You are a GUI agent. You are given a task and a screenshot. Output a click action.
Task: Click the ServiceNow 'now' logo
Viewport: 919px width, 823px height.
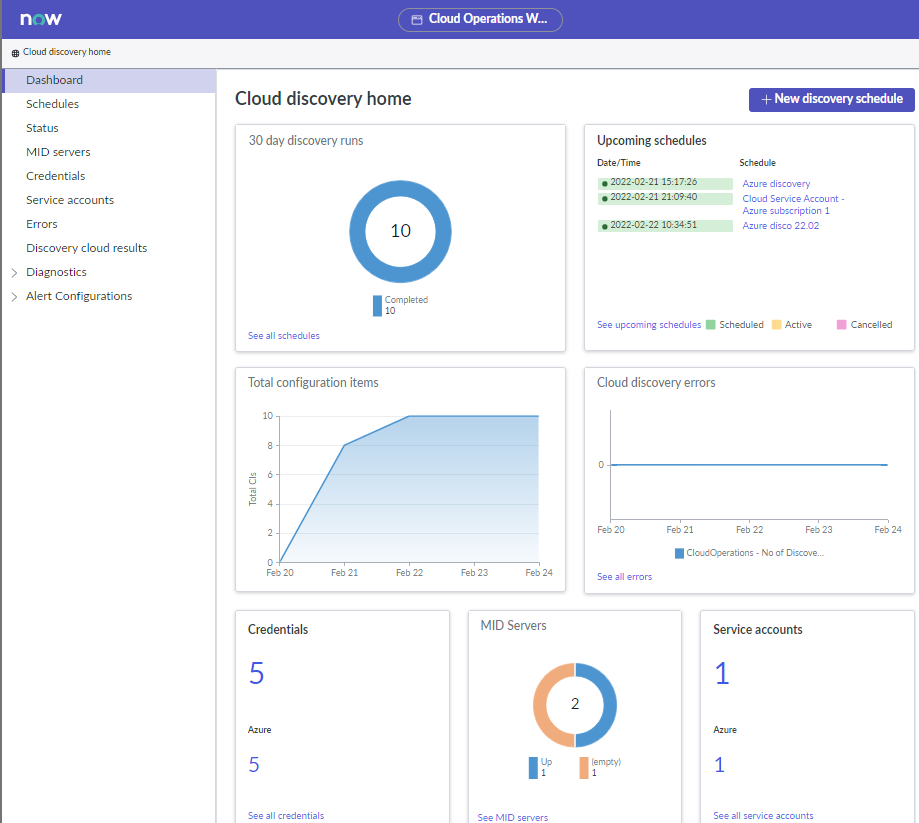40,19
